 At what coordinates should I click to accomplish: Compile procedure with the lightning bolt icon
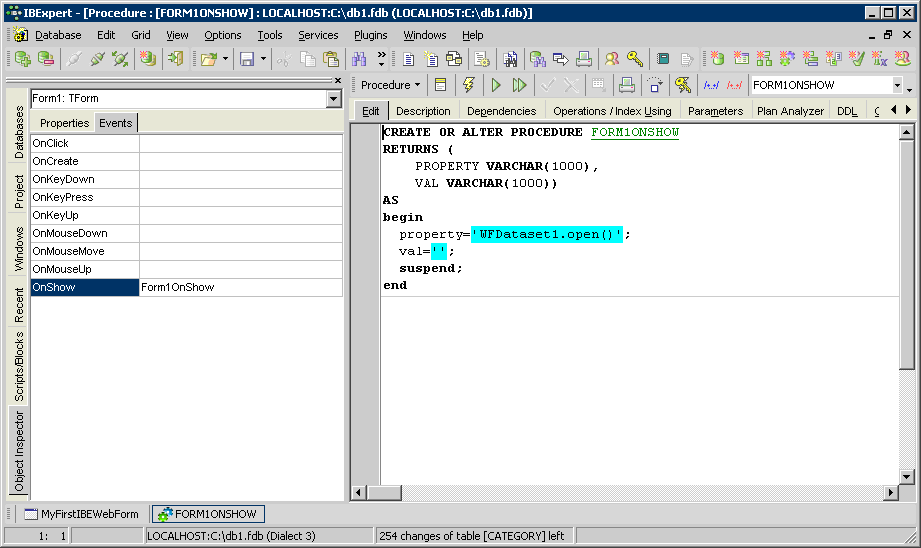click(467, 85)
